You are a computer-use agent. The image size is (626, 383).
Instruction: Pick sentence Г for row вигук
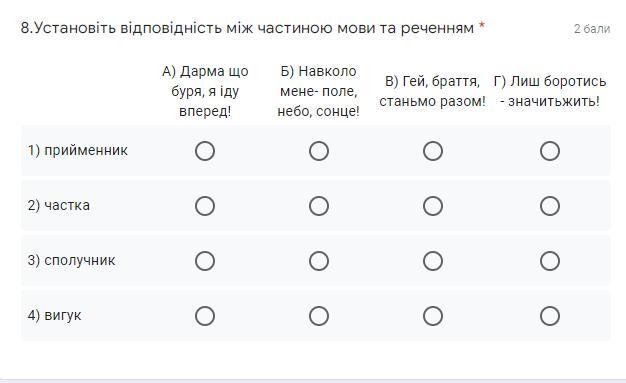coord(550,316)
